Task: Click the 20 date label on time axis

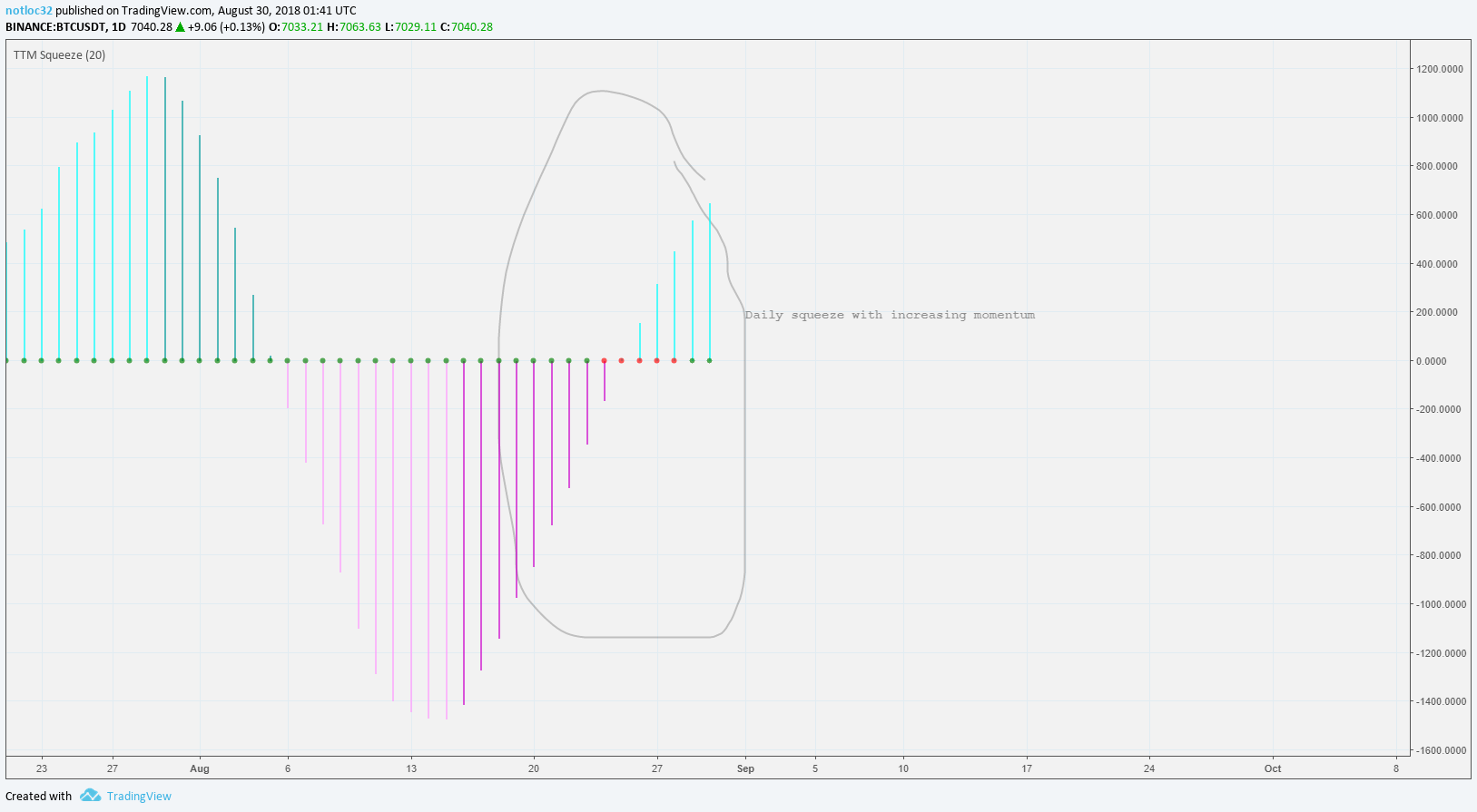Action: tap(534, 768)
